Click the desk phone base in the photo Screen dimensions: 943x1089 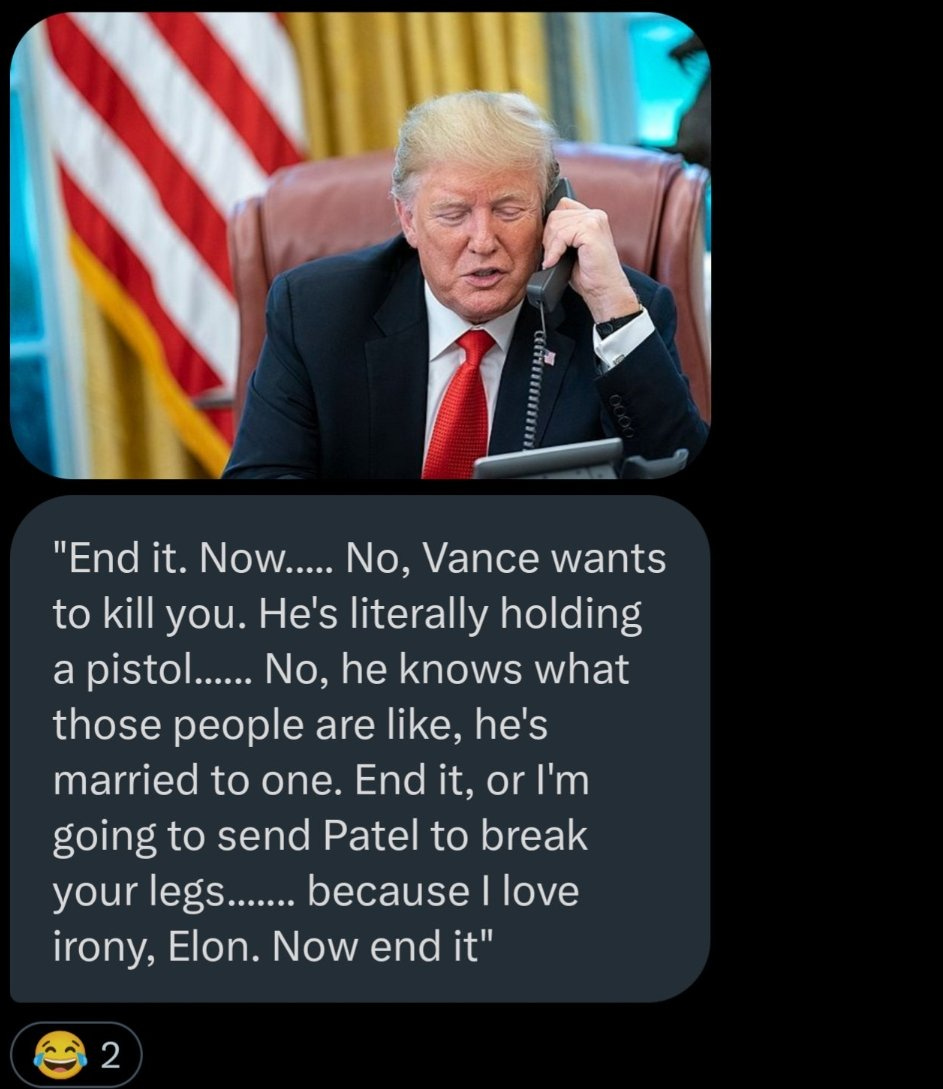(x=580, y=460)
